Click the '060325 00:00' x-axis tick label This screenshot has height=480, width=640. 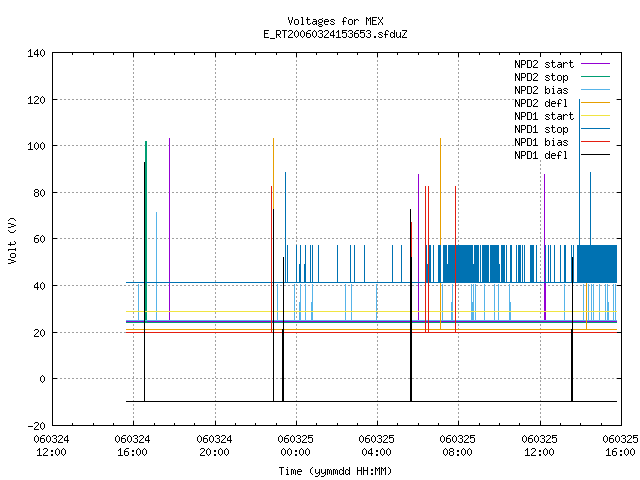pyautogui.click(x=296, y=446)
